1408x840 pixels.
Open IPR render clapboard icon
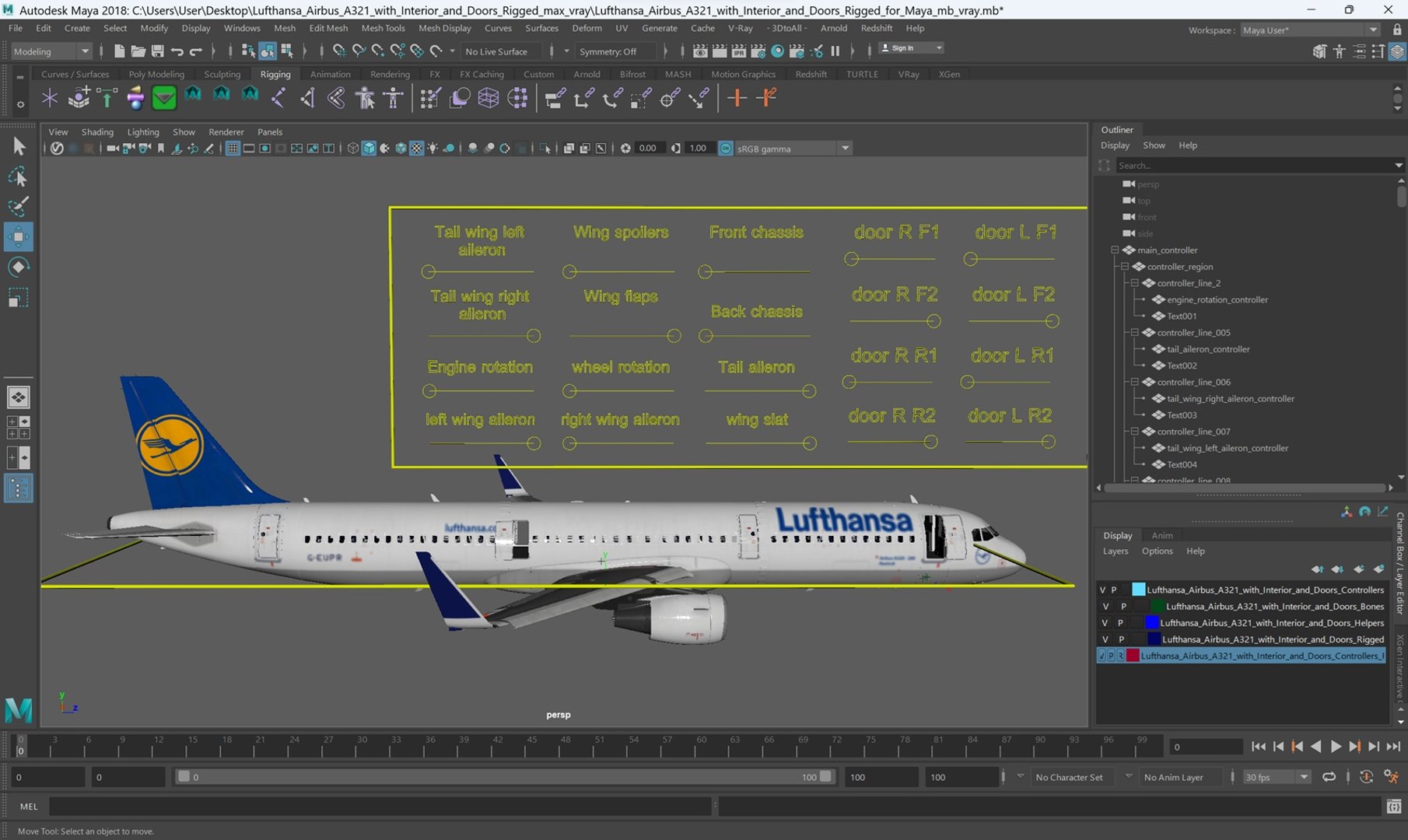click(x=739, y=51)
